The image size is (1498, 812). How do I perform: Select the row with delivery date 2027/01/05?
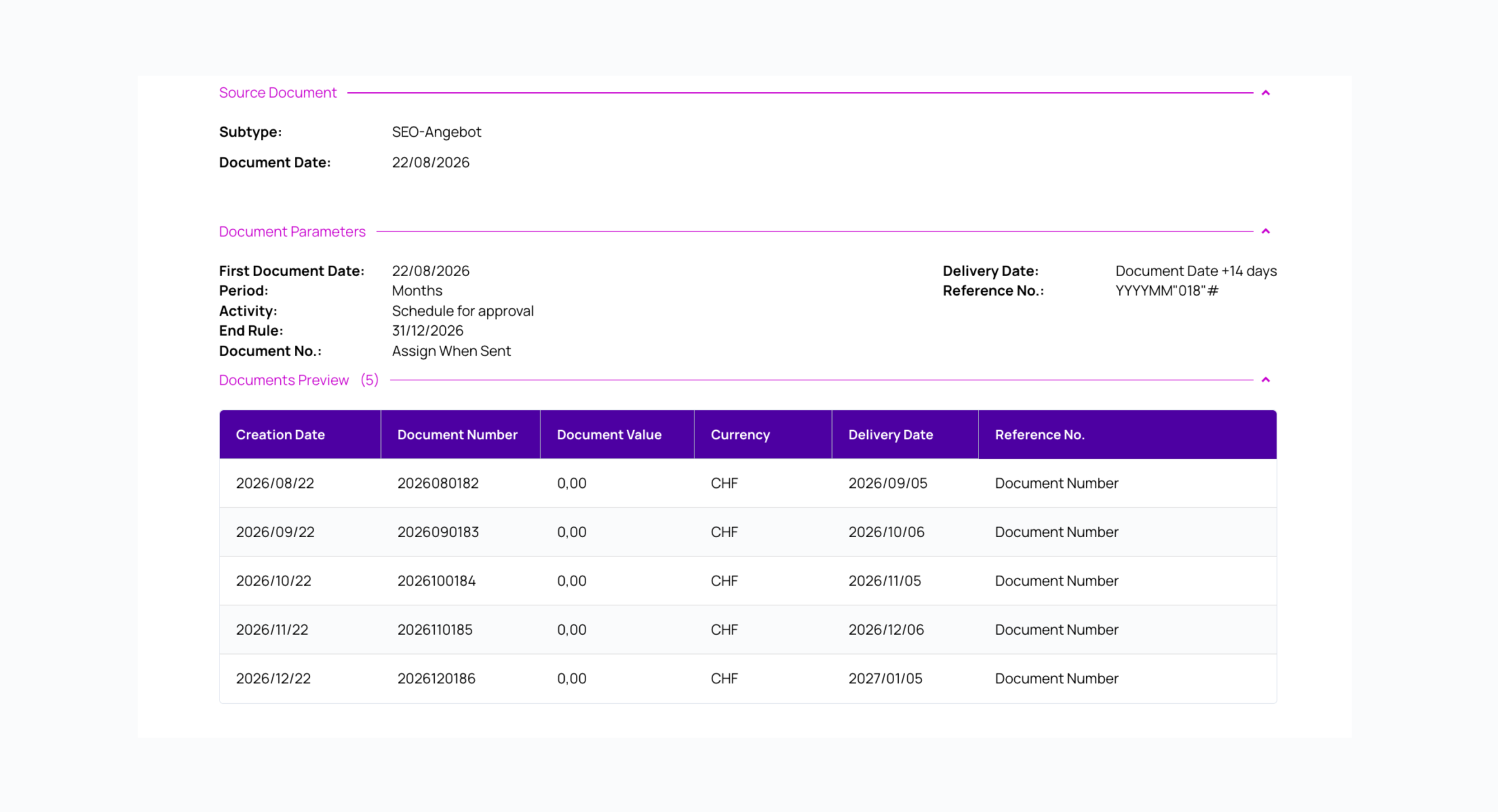tap(748, 679)
